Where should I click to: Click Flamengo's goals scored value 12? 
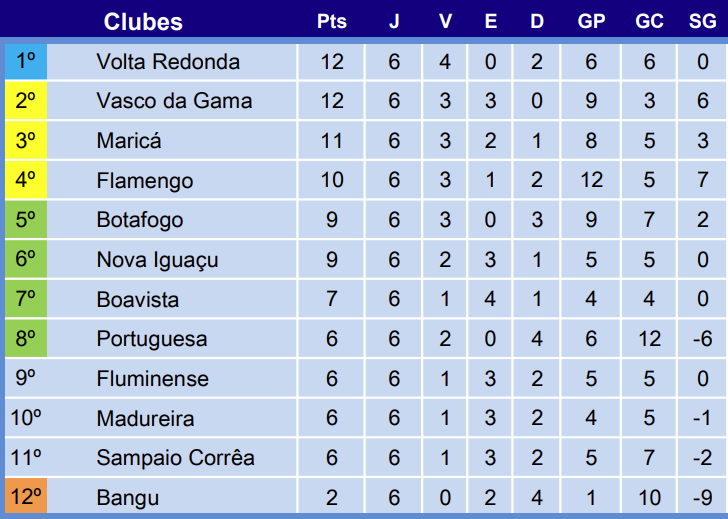591,181
